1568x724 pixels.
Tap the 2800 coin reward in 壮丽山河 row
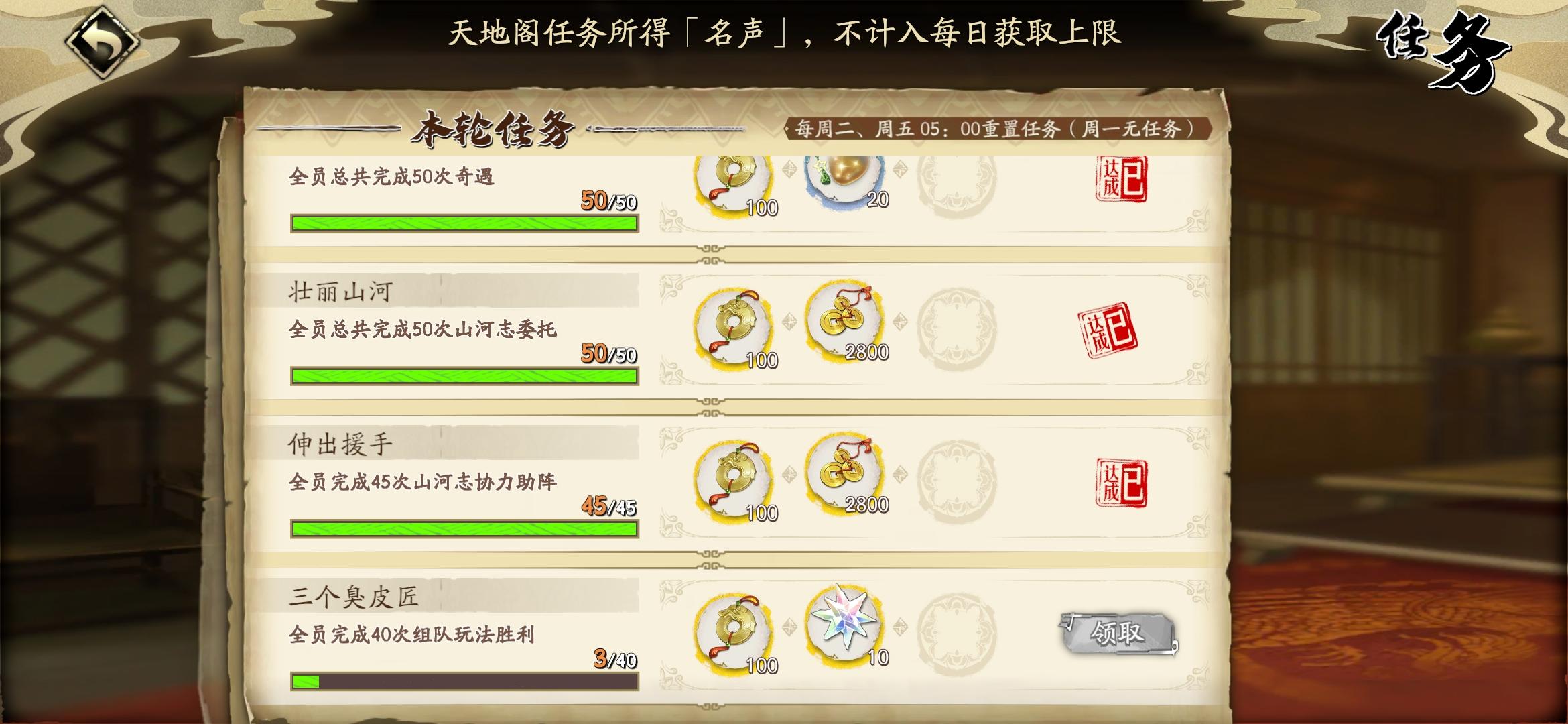point(844,320)
